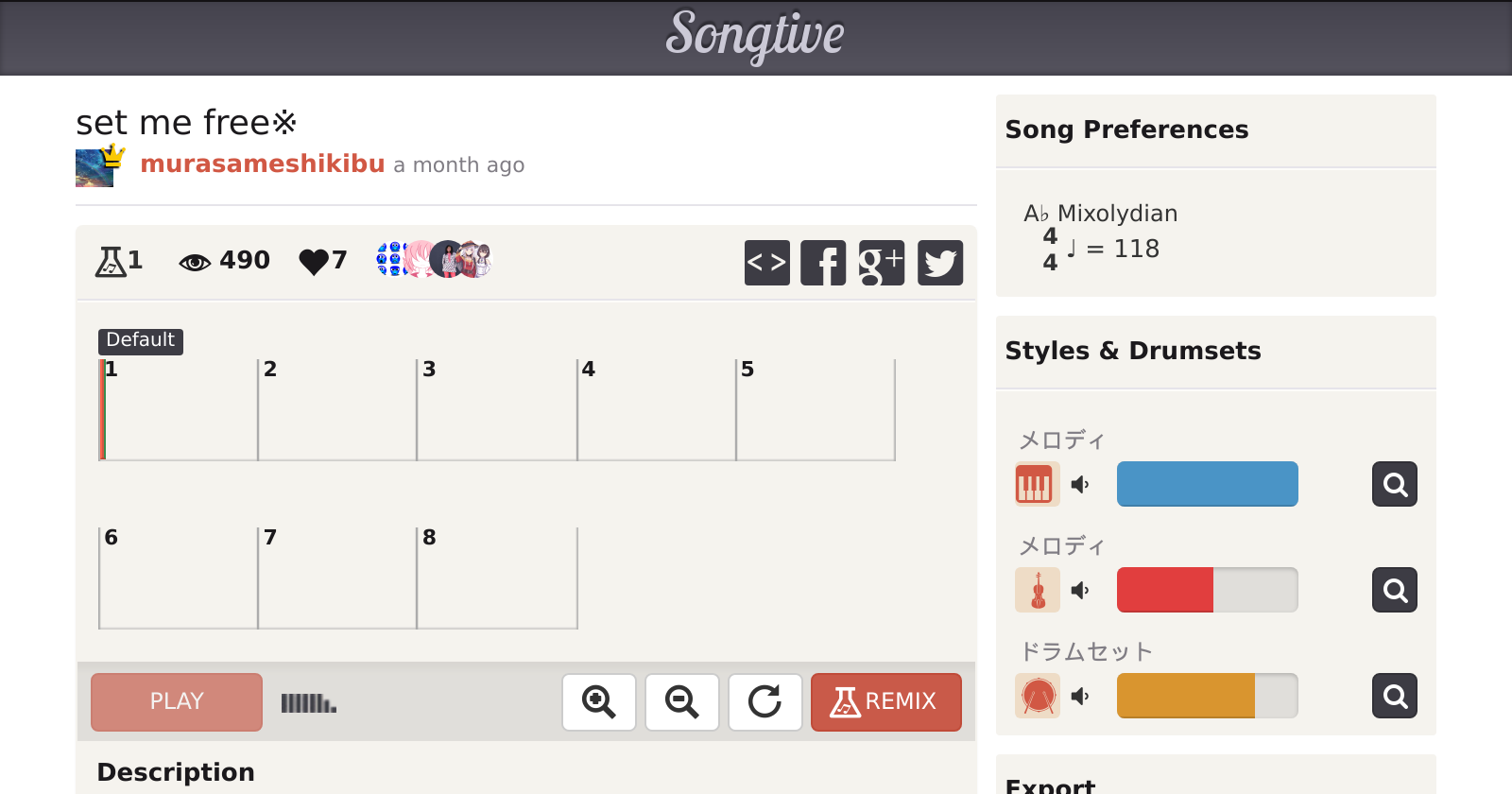
Task: Mute the drumset track
Action: pos(1080,697)
